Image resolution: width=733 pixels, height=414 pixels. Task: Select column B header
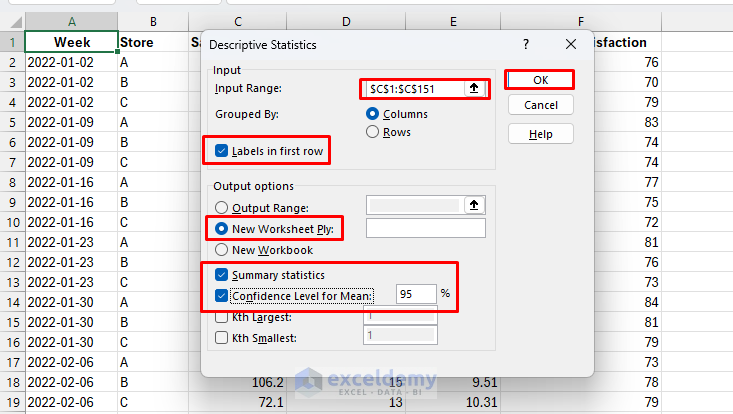pyautogui.click(x=153, y=21)
